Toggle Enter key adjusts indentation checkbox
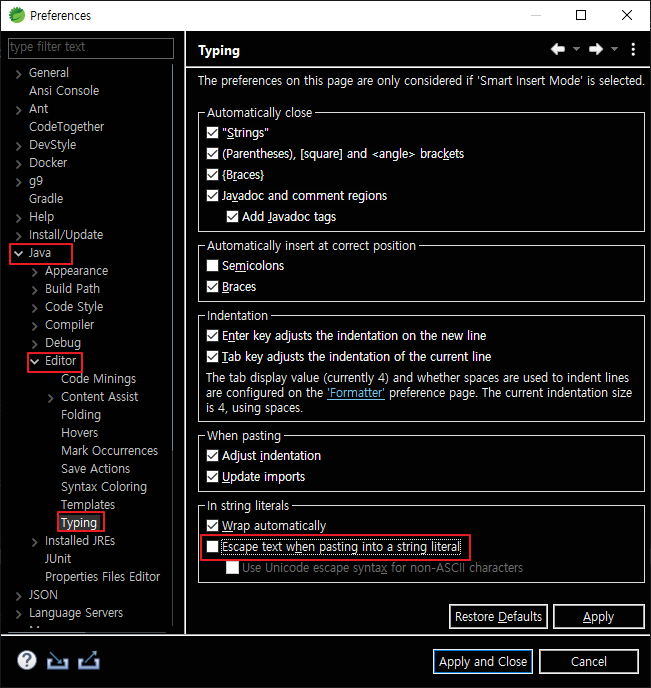 (x=212, y=336)
